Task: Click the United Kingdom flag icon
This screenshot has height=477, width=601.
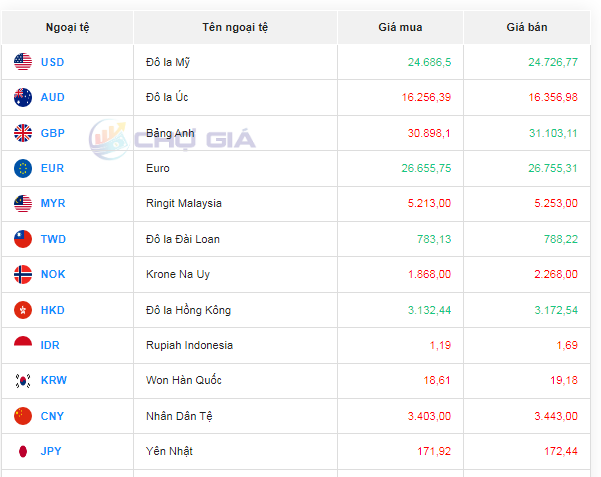Action: pos(23,133)
